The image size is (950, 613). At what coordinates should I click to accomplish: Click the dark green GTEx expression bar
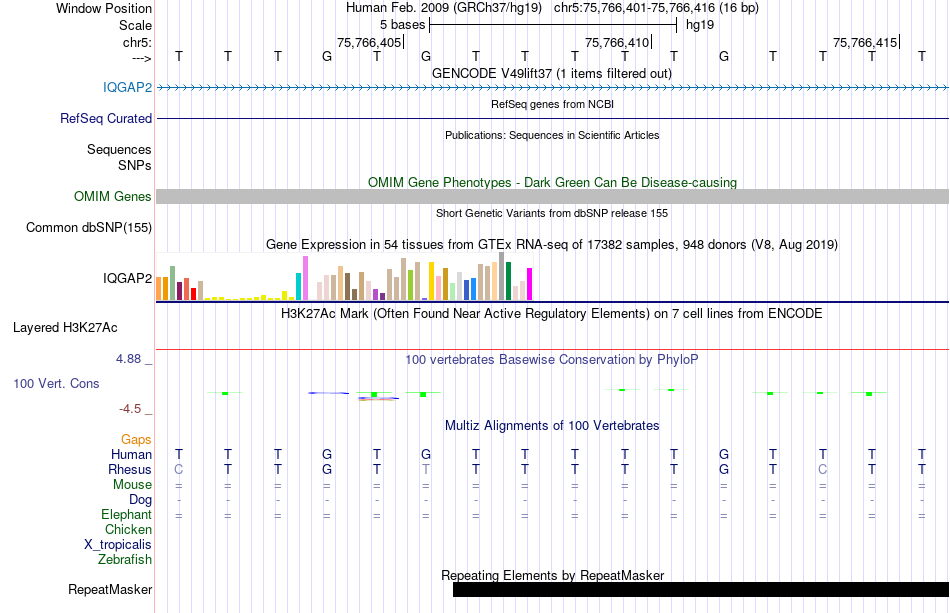coord(508,281)
